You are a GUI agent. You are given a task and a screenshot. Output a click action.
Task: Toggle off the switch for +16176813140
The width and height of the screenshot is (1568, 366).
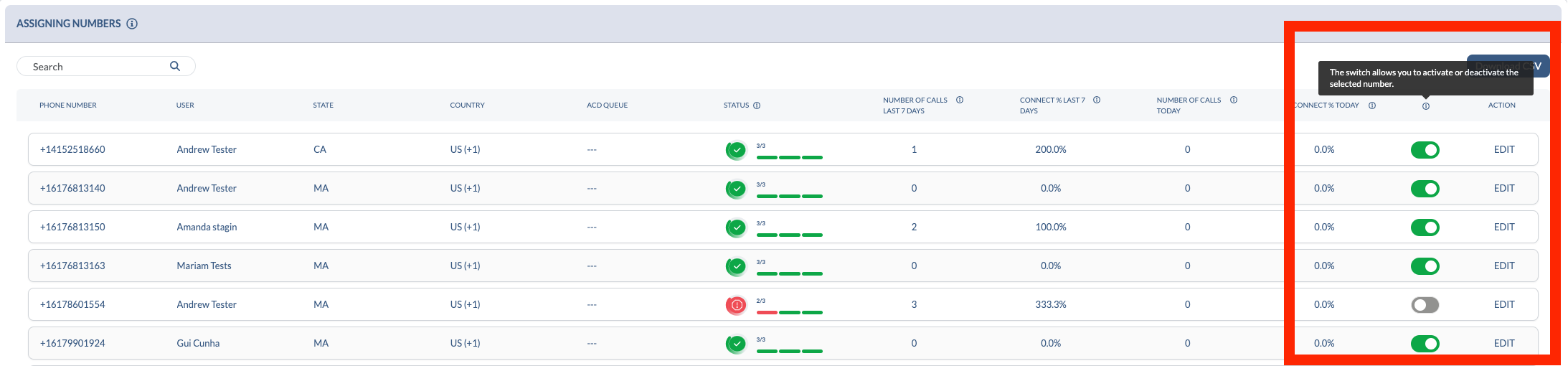pyautogui.click(x=1425, y=189)
